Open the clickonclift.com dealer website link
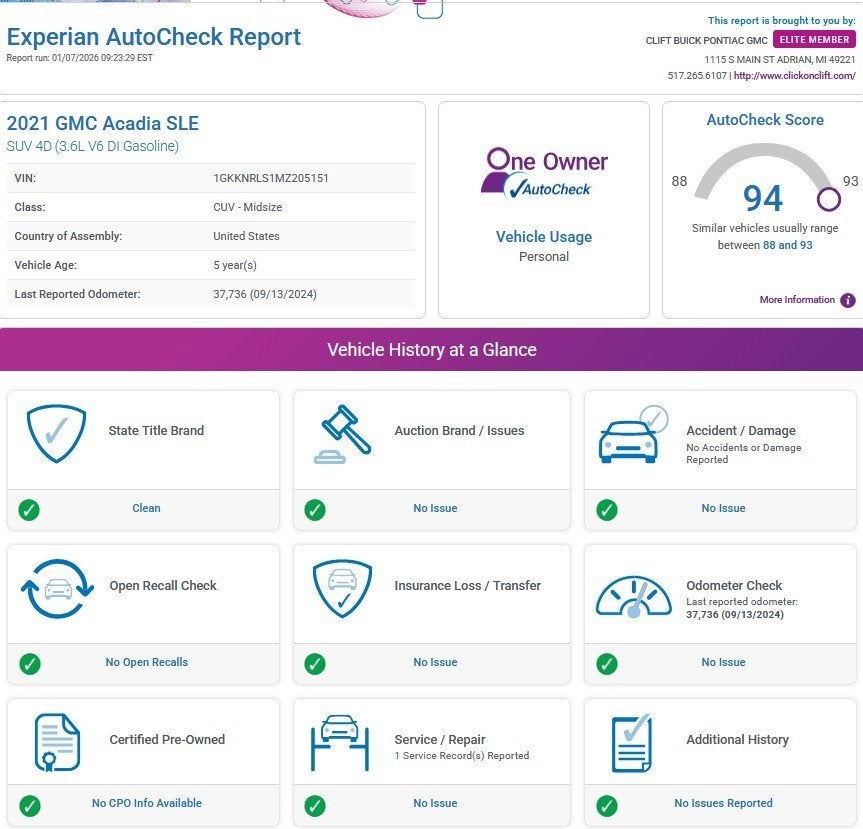 click(x=794, y=76)
